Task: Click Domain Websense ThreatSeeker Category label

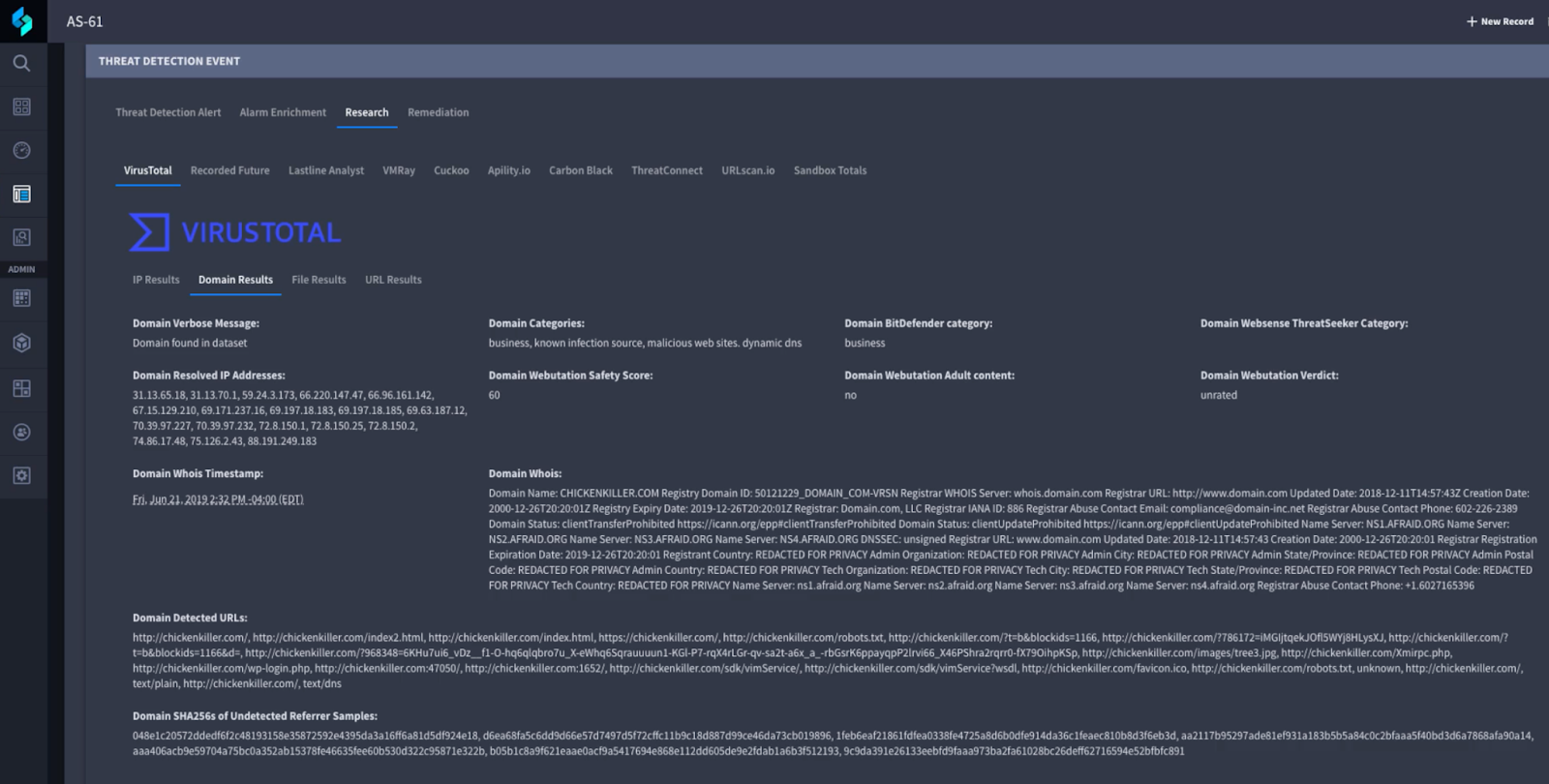Action: (x=1304, y=323)
